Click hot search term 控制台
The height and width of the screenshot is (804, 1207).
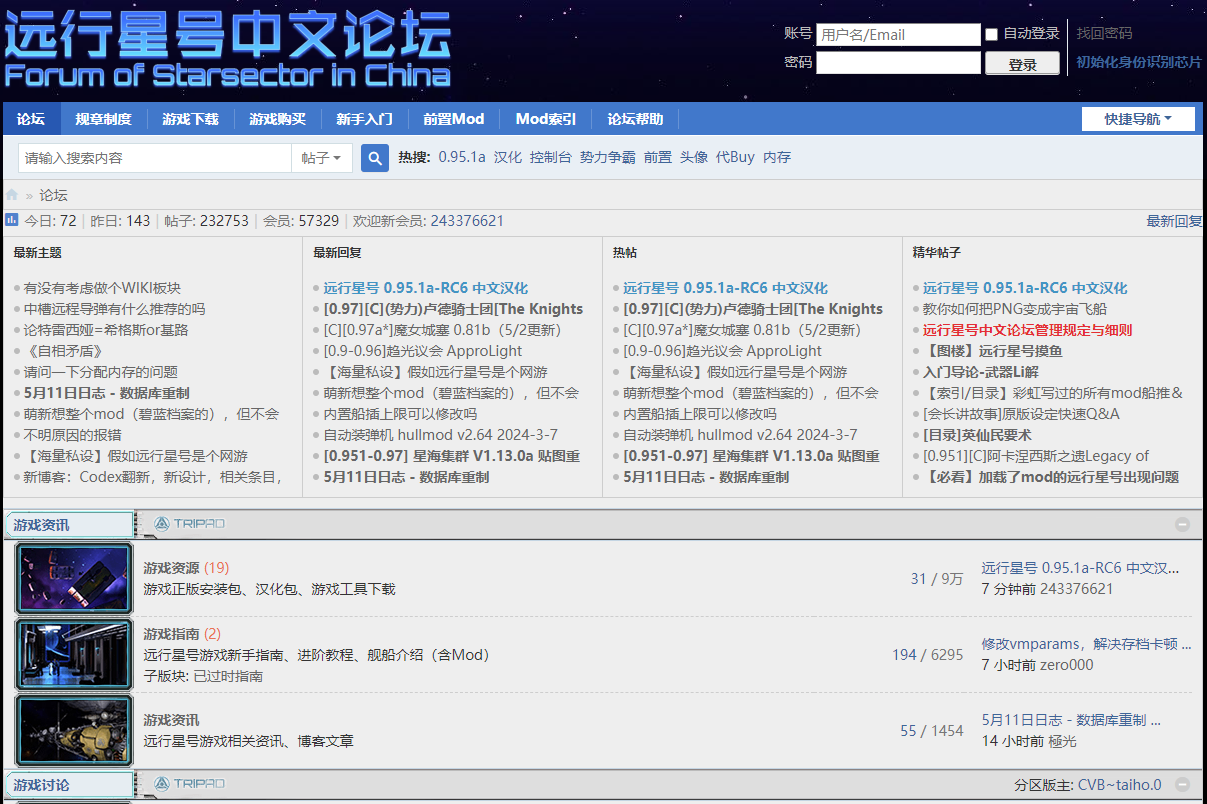tap(551, 157)
